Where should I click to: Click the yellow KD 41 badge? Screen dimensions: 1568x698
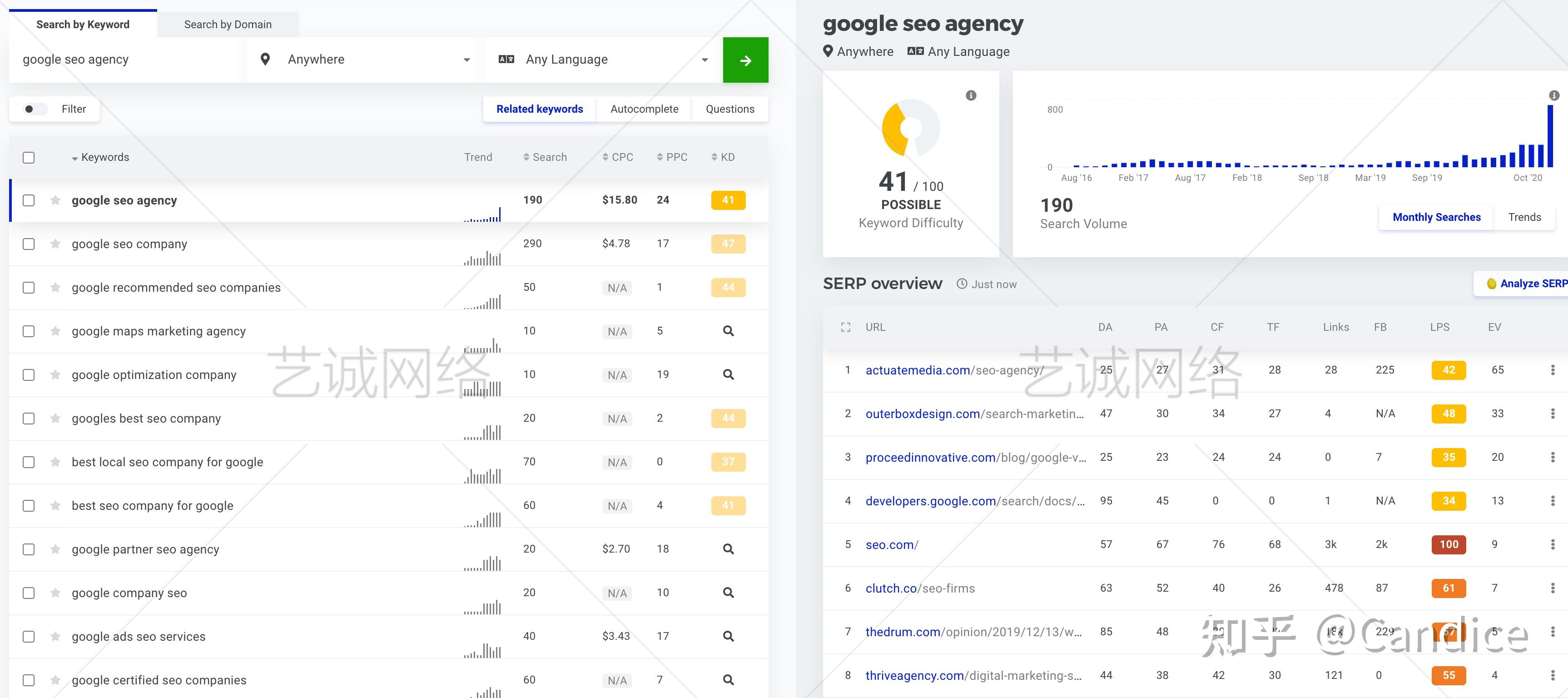tap(728, 200)
